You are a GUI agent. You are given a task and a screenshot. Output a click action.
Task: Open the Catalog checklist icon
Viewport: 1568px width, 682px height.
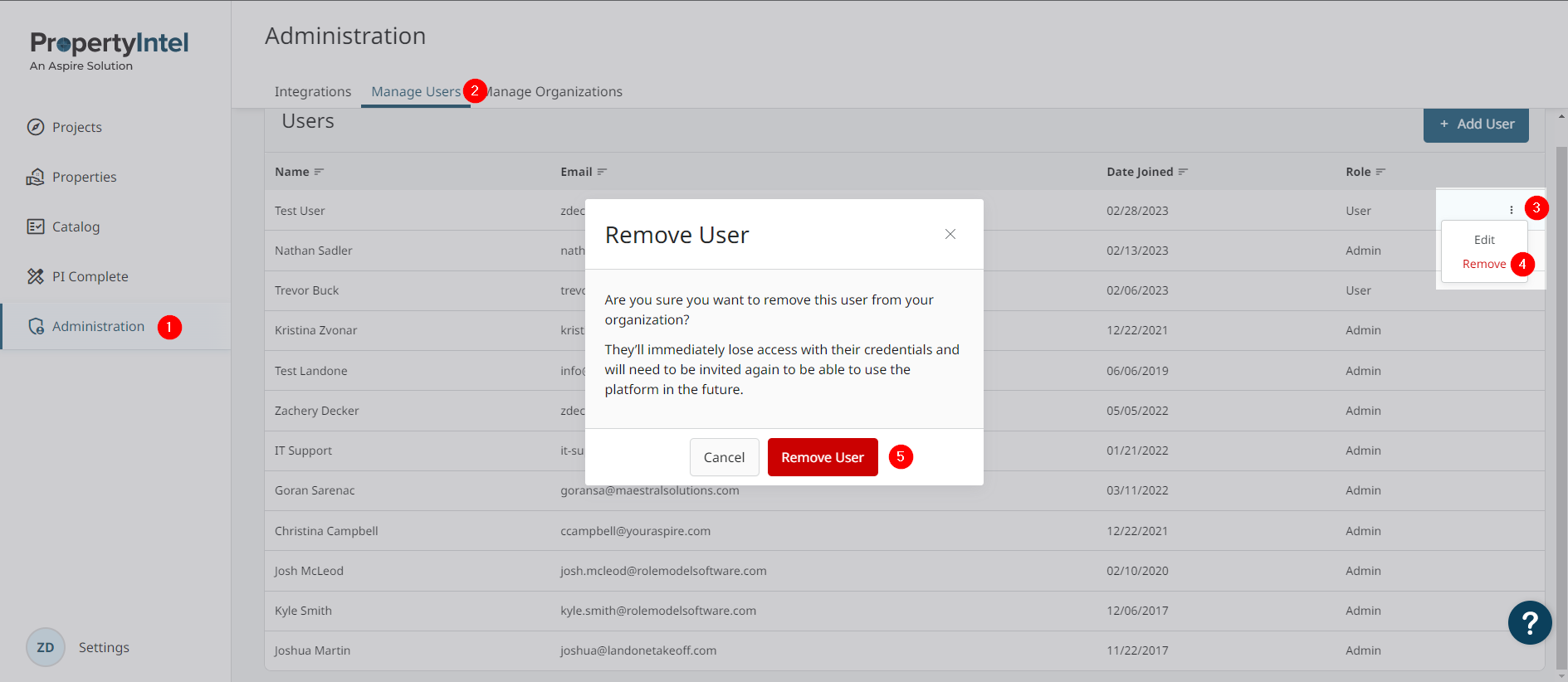click(x=36, y=227)
